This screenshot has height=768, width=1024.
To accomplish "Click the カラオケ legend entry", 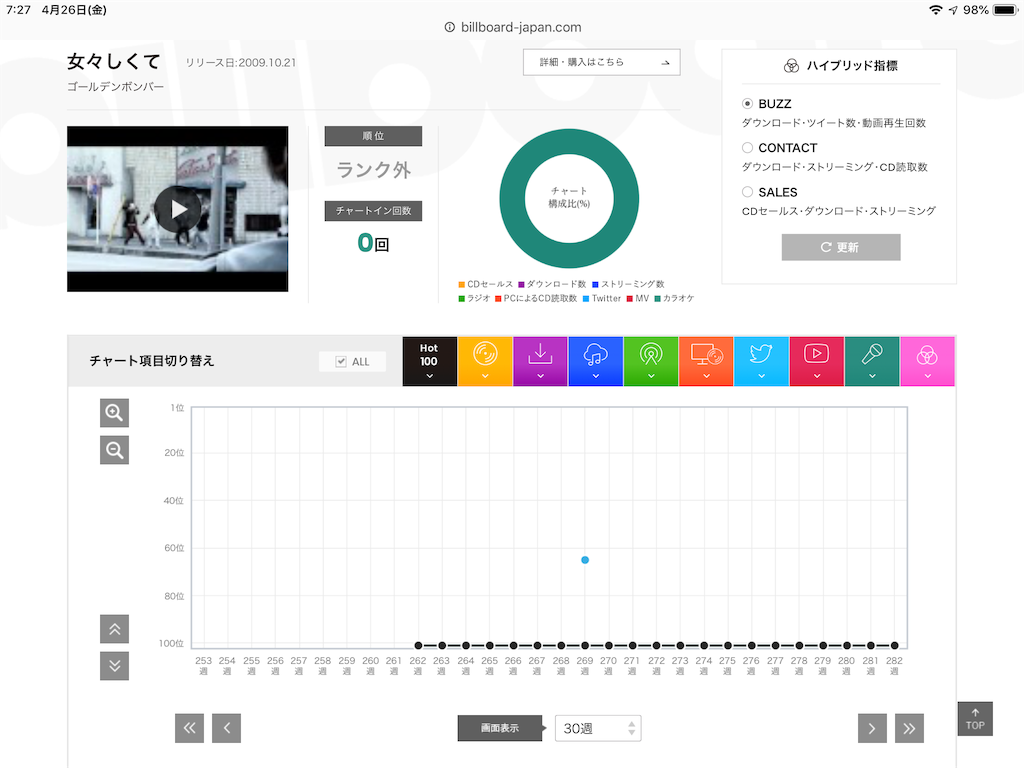I will 675,298.
